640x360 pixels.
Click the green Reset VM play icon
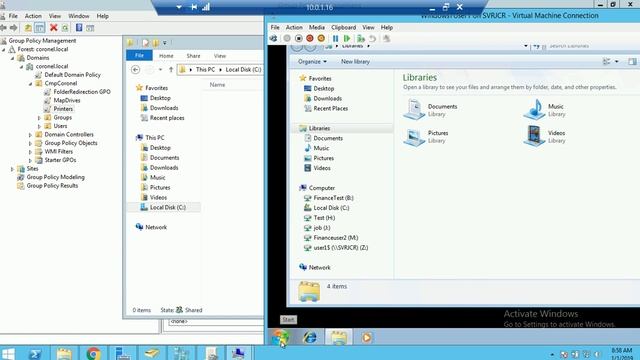pyautogui.click(x=347, y=38)
